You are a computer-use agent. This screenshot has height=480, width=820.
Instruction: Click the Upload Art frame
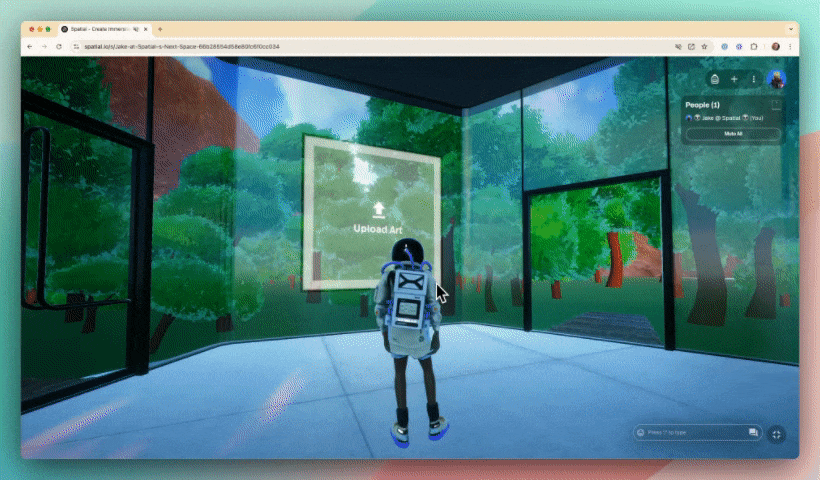coord(372,212)
